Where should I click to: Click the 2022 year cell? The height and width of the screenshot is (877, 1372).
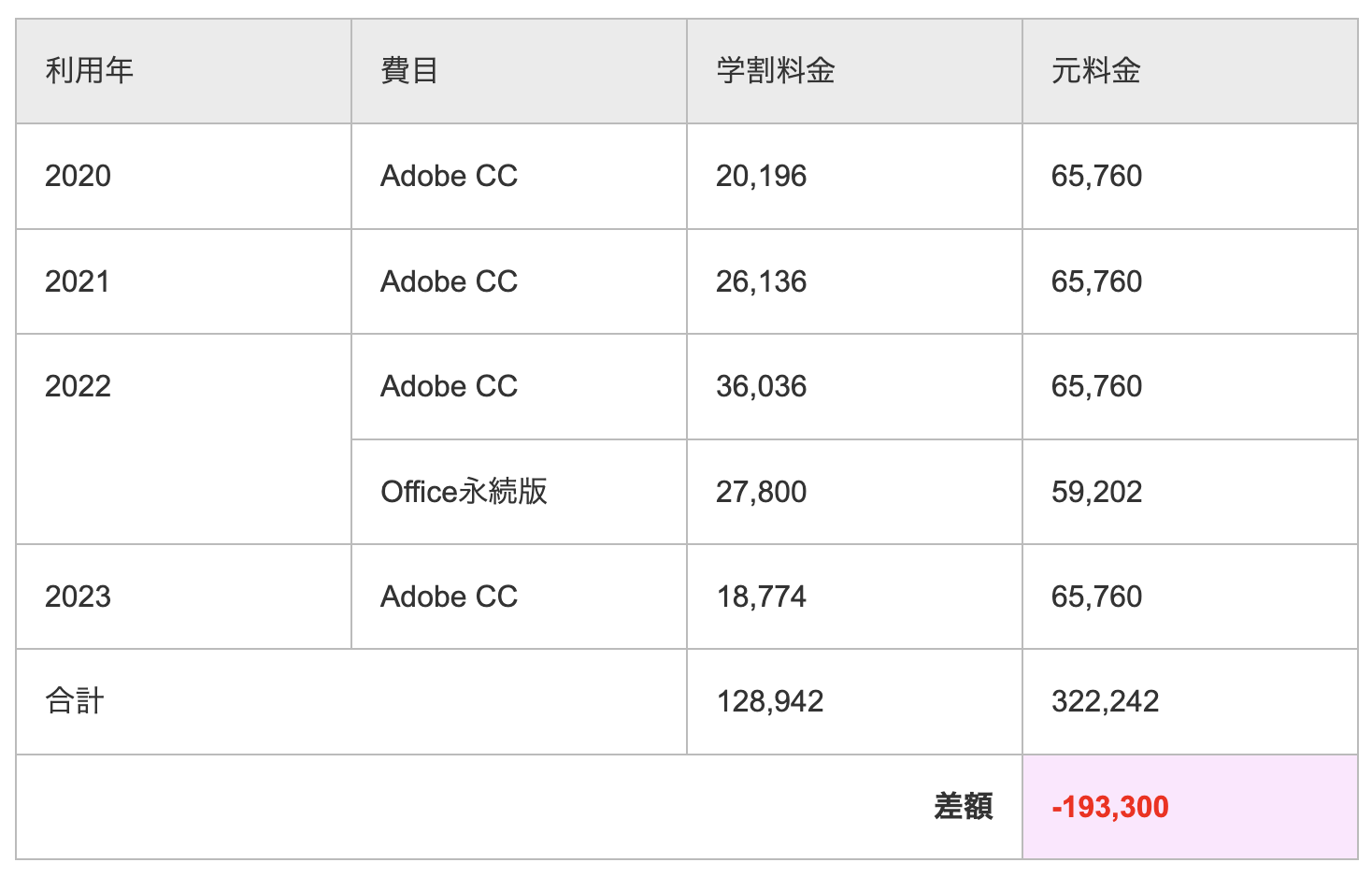(x=79, y=386)
